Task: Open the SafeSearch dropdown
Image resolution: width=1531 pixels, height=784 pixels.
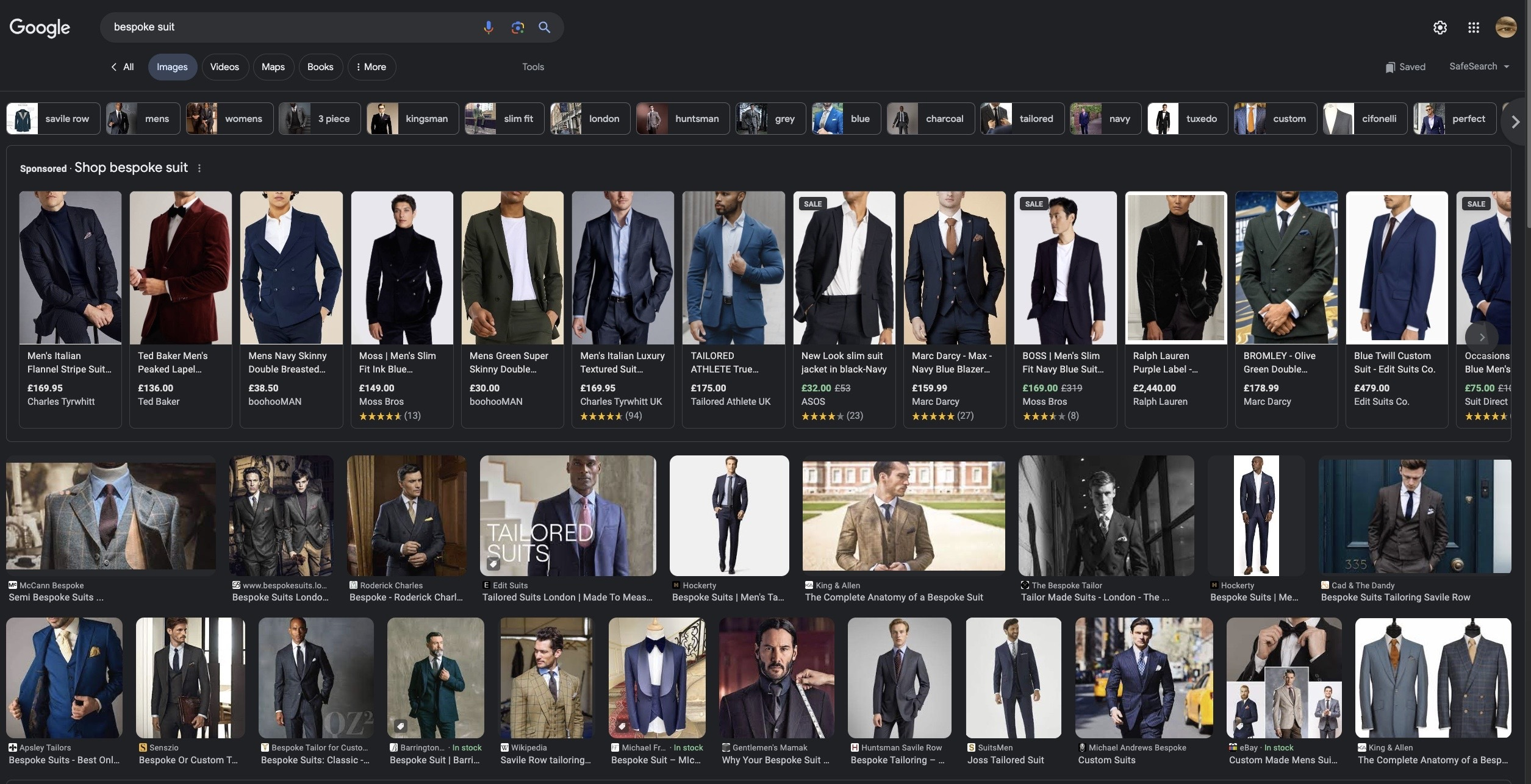Action: point(1479,66)
